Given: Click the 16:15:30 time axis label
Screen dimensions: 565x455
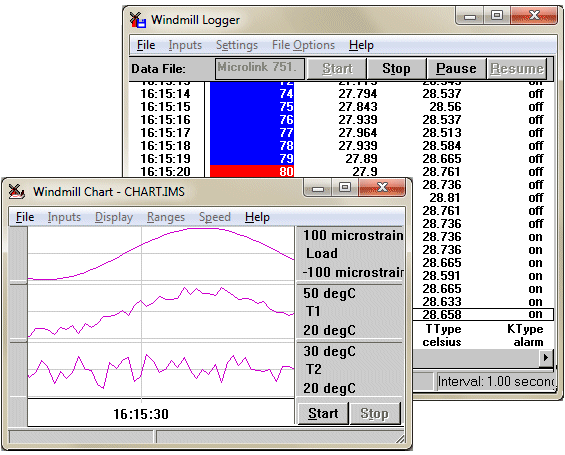Looking at the screenshot, I should point(141,414).
